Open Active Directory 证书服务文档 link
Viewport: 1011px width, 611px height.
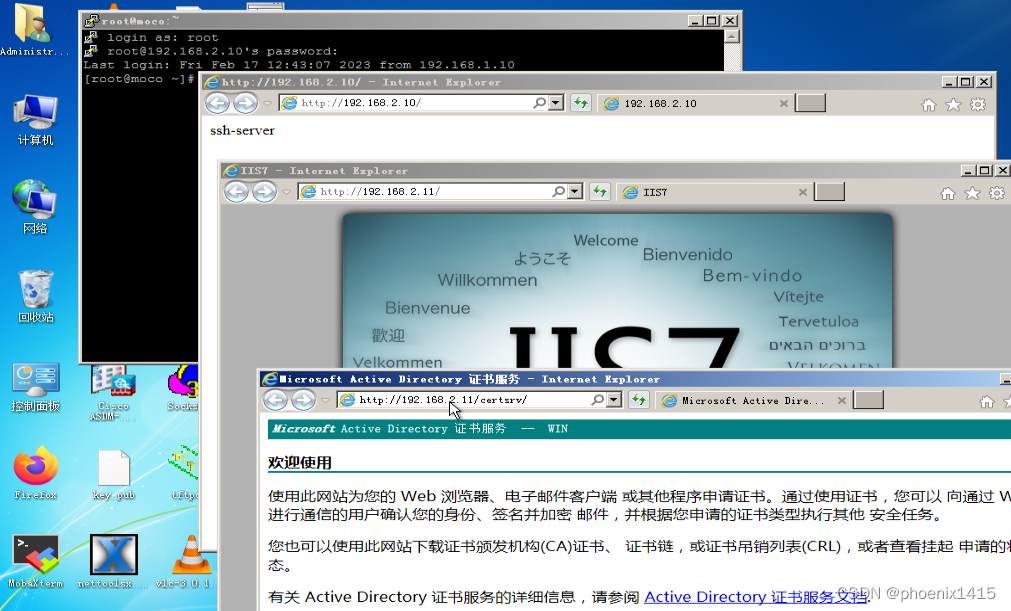pos(756,597)
